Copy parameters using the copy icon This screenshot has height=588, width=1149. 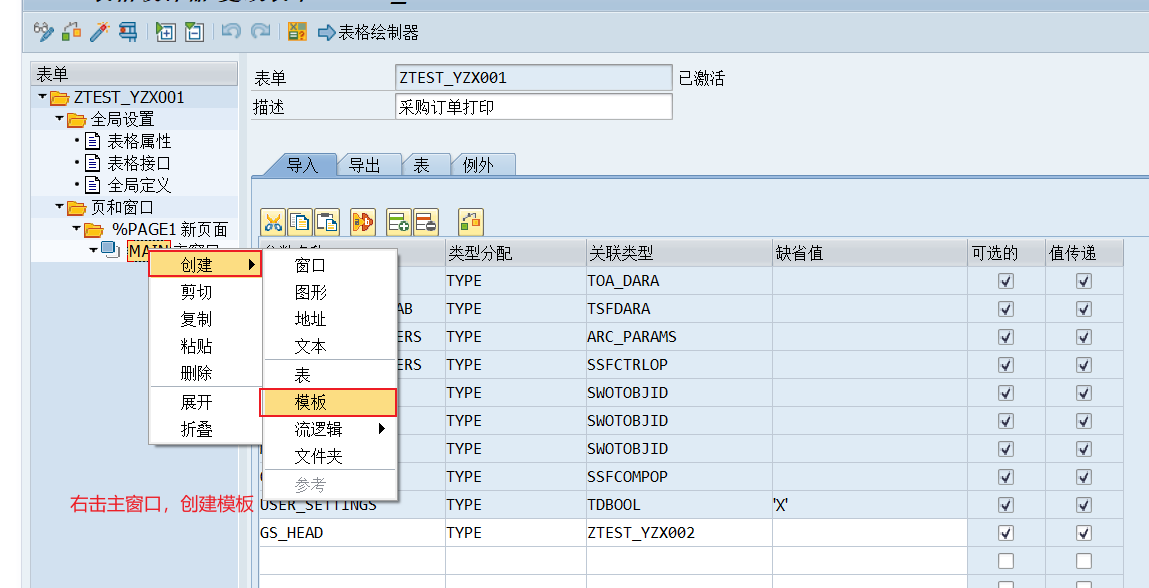[x=298, y=222]
